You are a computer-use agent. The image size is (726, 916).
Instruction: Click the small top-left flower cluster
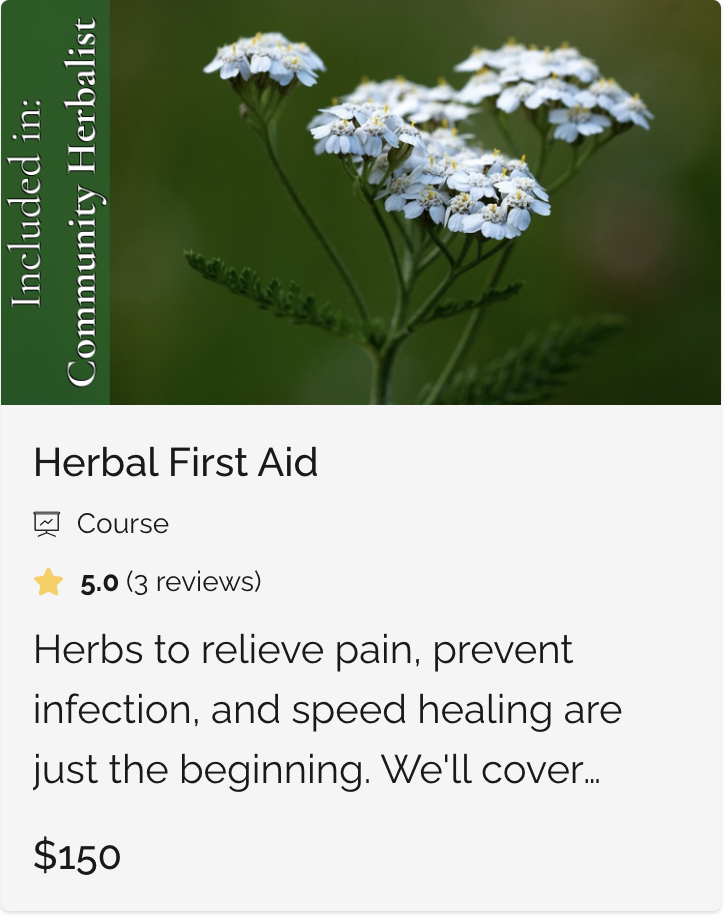pos(265,60)
